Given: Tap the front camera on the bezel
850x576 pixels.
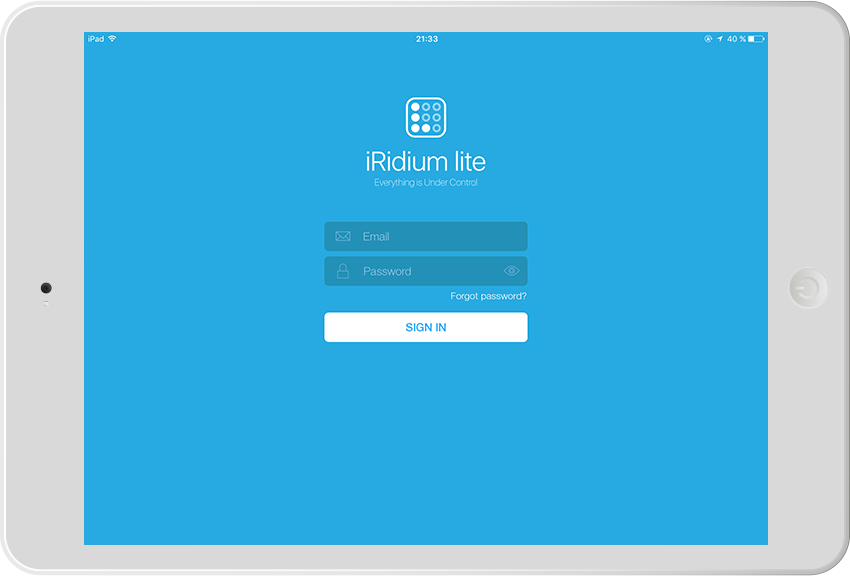Looking at the screenshot, I should (x=46, y=288).
